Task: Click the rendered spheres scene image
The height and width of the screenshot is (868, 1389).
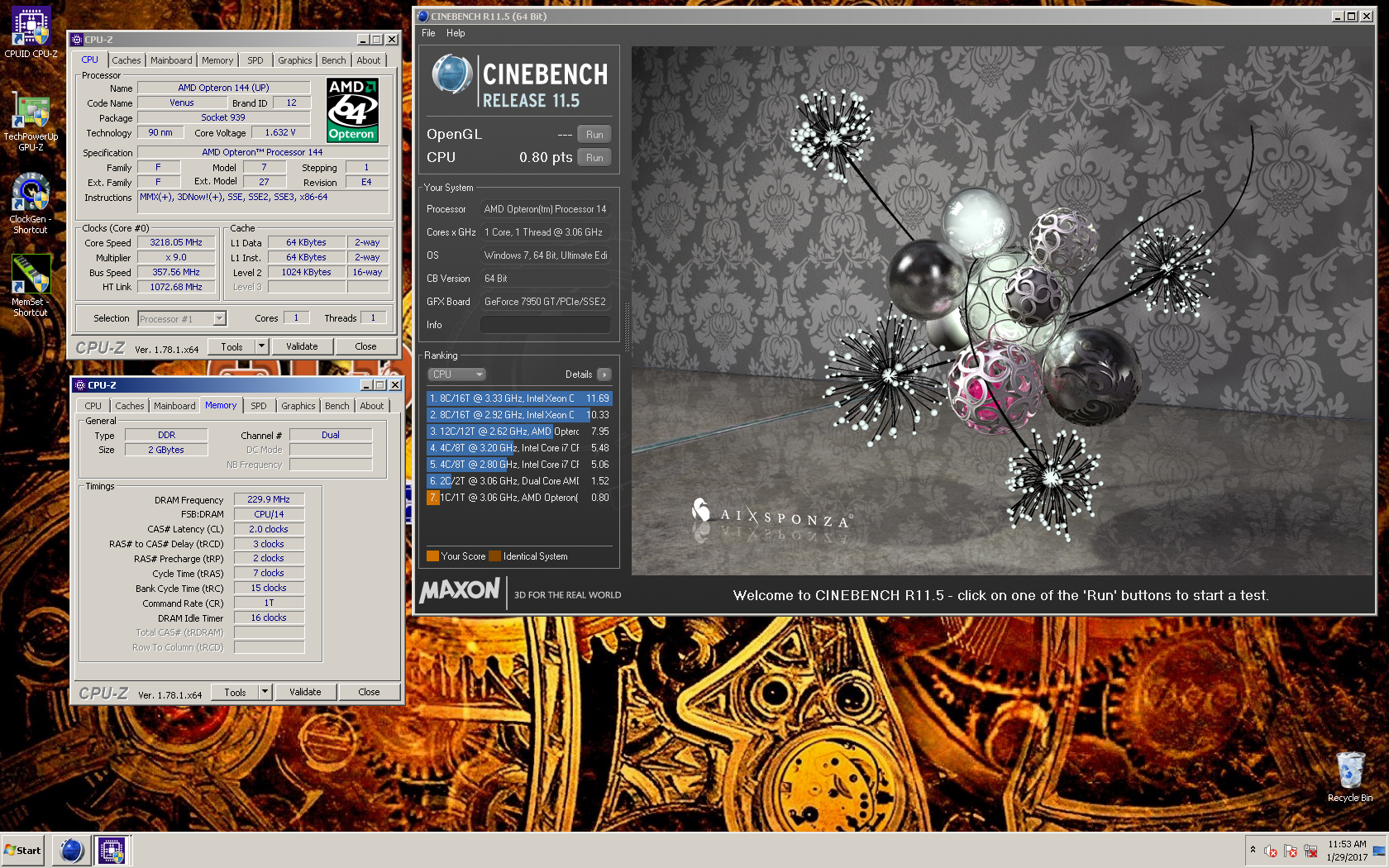Action: tap(1001, 310)
